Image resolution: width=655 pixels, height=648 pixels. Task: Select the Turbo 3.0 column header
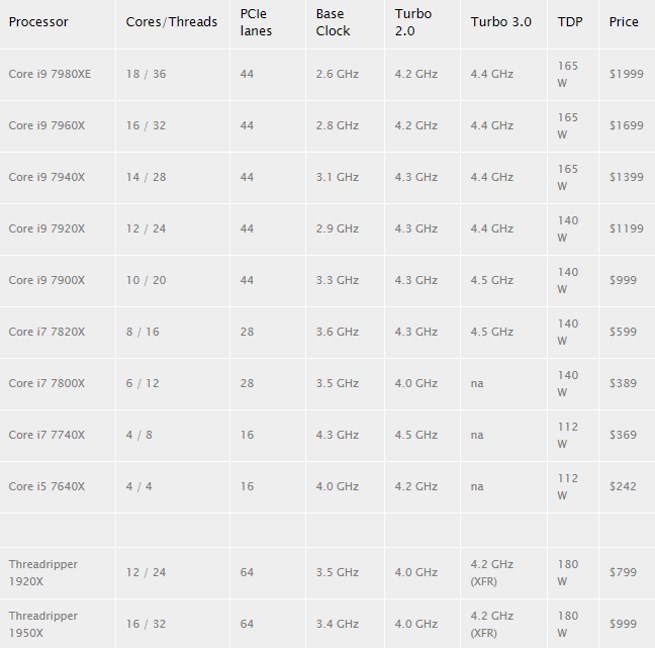(x=501, y=22)
